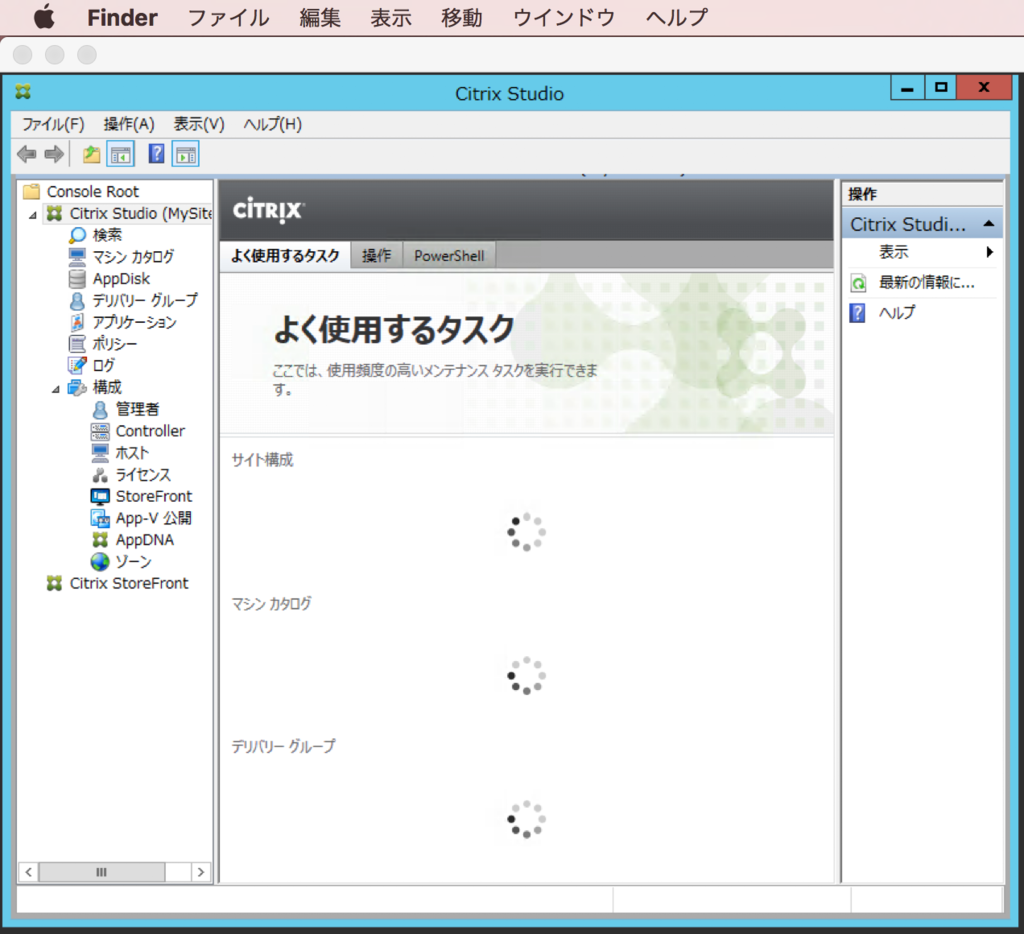1024x934 pixels.
Task: Open the Finder menu in macOS menu bar
Action: pos(122,18)
